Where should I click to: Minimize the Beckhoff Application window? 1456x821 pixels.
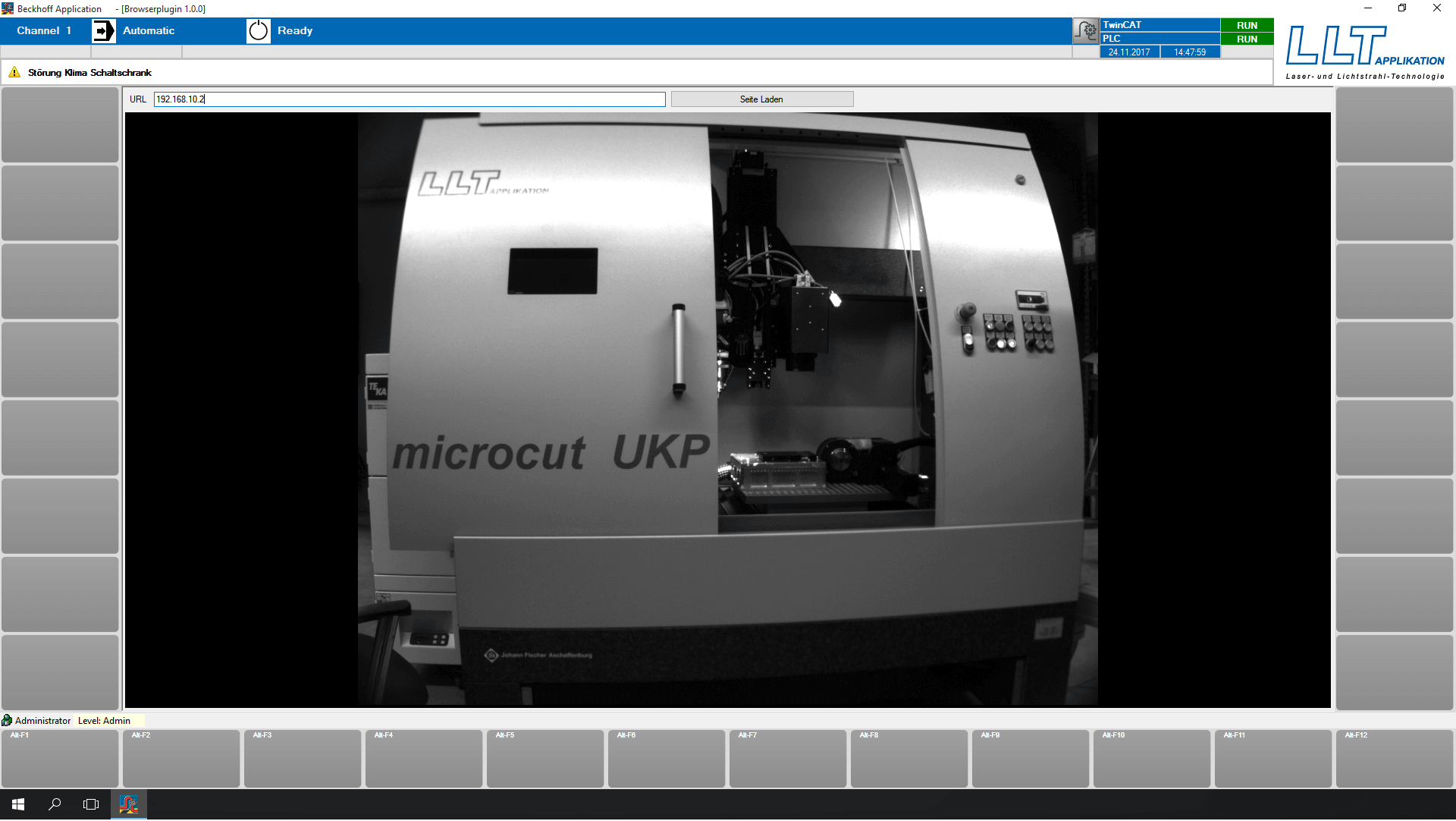(1367, 8)
